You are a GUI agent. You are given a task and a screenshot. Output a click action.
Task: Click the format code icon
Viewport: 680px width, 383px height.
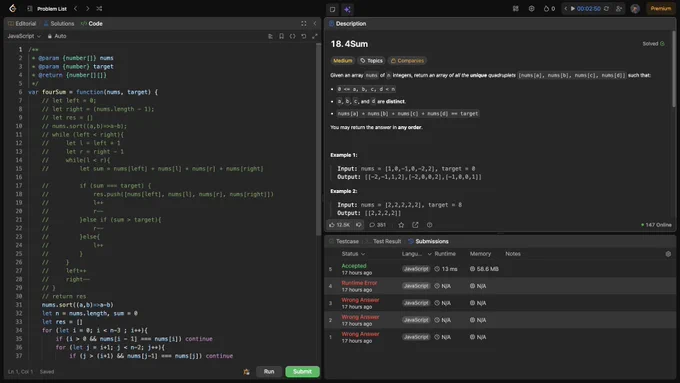(x=270, y=36)
